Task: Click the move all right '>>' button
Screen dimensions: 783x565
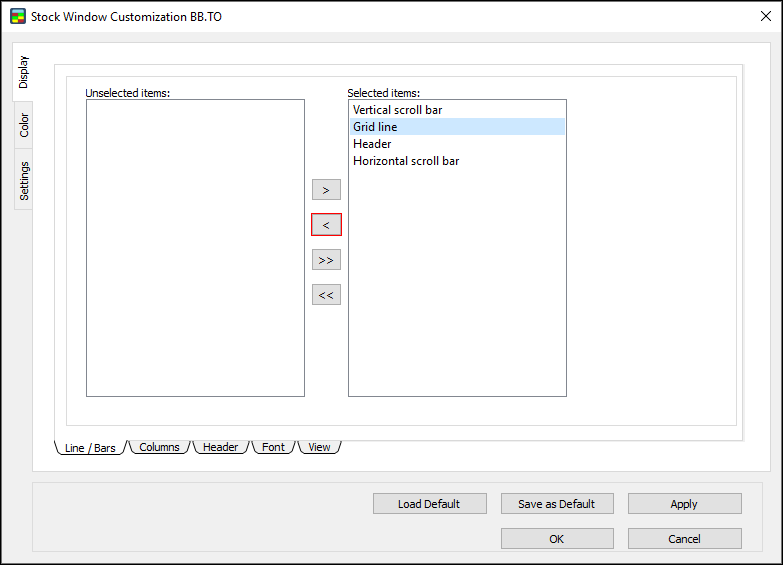Action: (326, 260)
